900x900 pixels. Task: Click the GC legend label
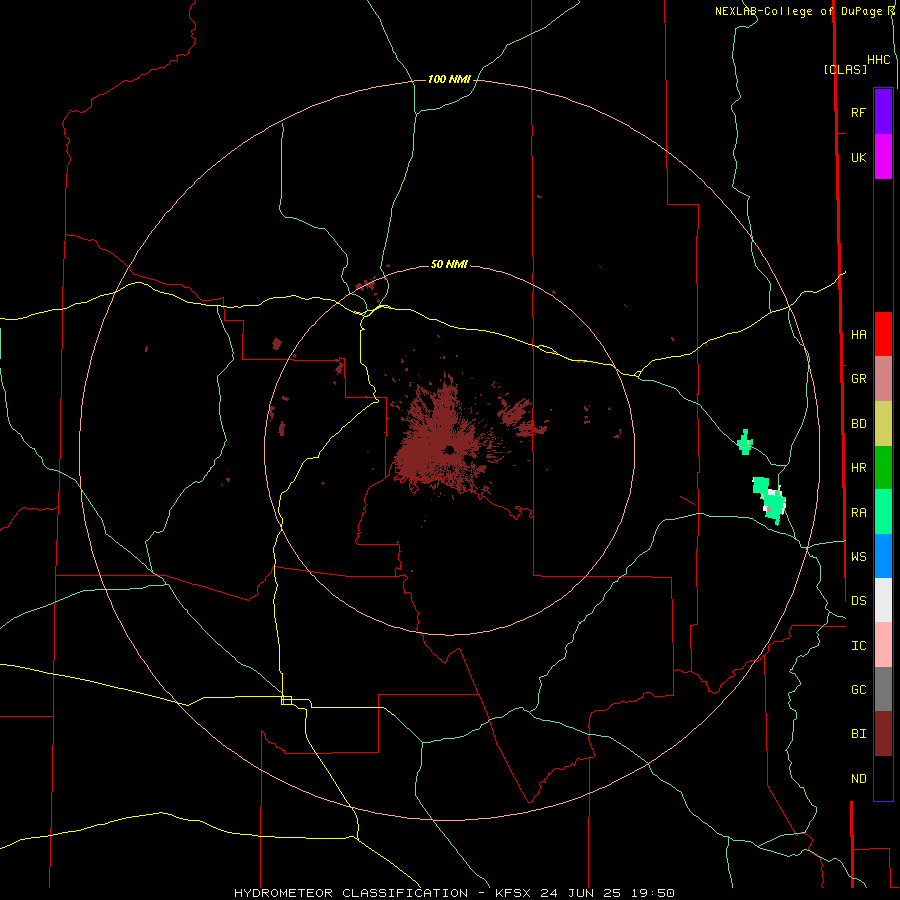(858, 690)
